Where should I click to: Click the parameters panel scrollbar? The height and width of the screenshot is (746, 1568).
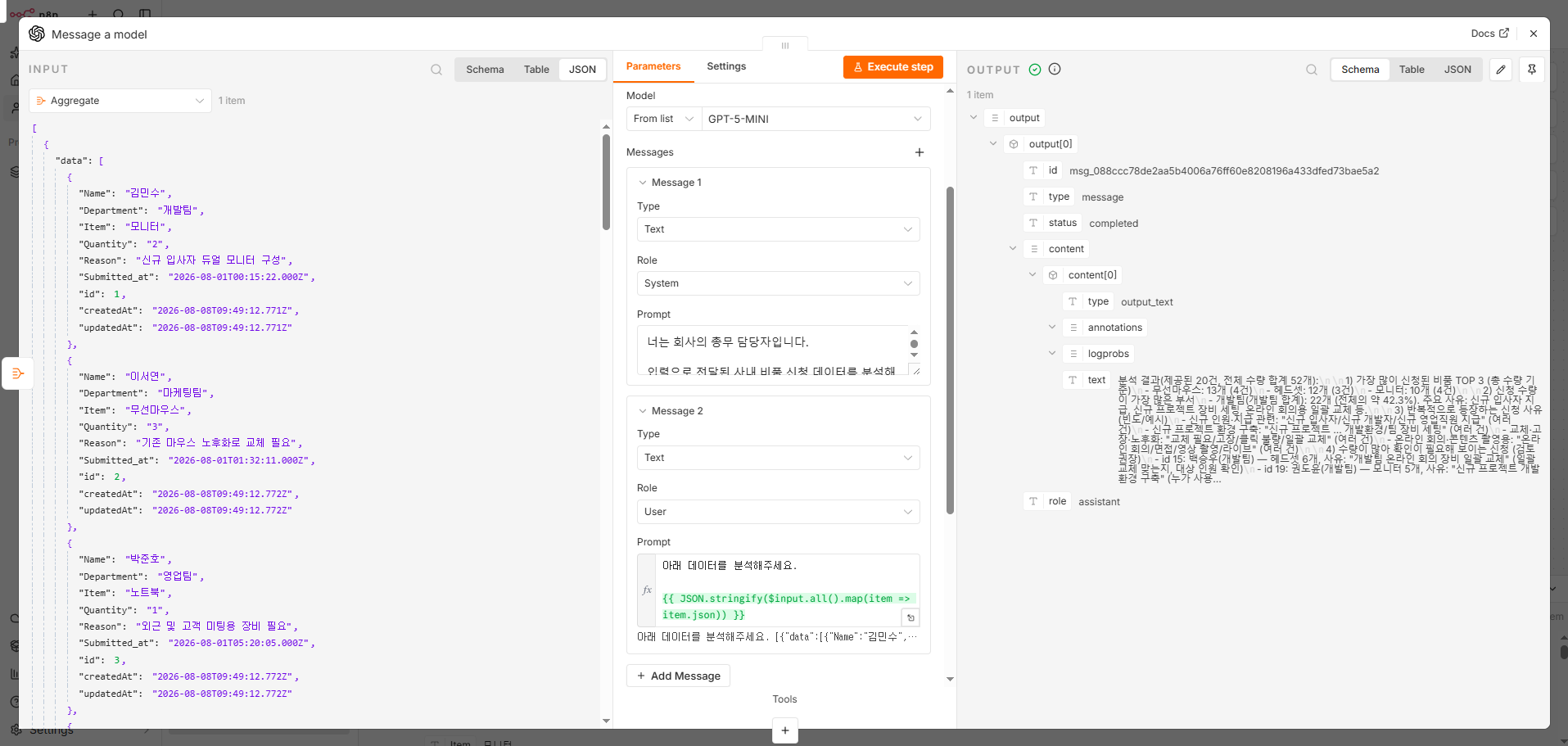950,350
